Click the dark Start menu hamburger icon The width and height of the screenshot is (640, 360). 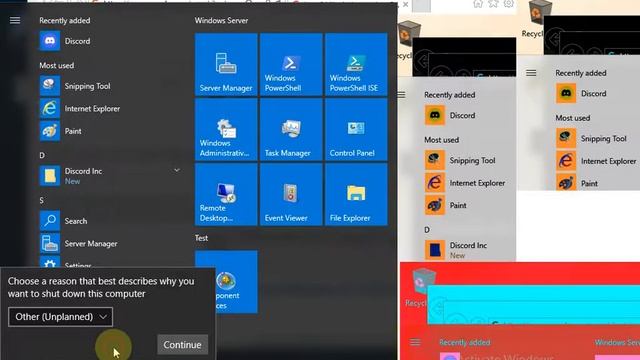pos(15,20)
